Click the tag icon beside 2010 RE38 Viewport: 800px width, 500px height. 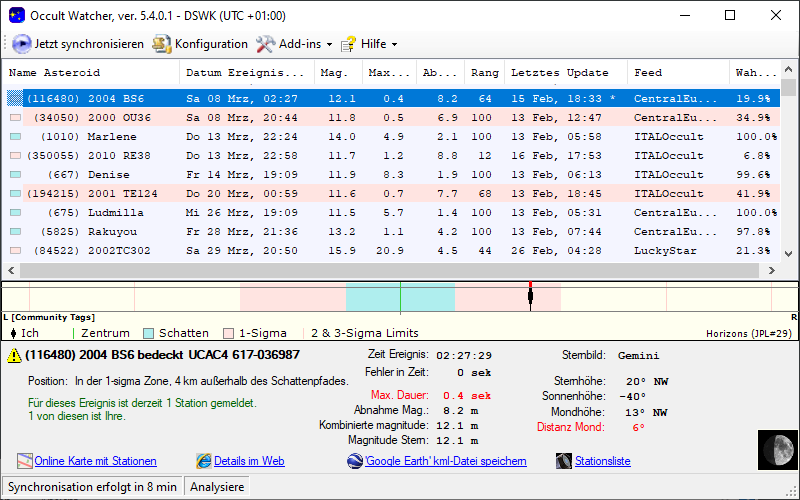pyautogui.click(x=15, y=156)
